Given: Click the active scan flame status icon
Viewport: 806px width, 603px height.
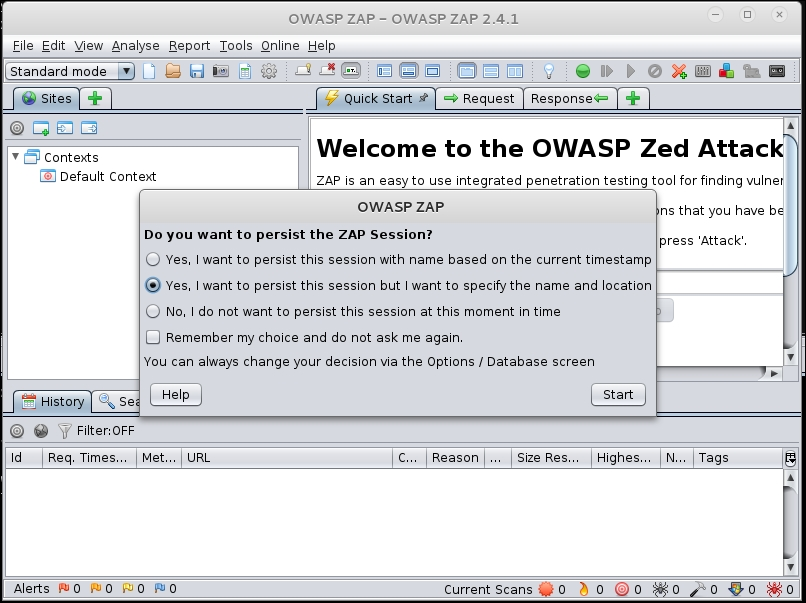Looking at the screenshot, I should point(583,589).
